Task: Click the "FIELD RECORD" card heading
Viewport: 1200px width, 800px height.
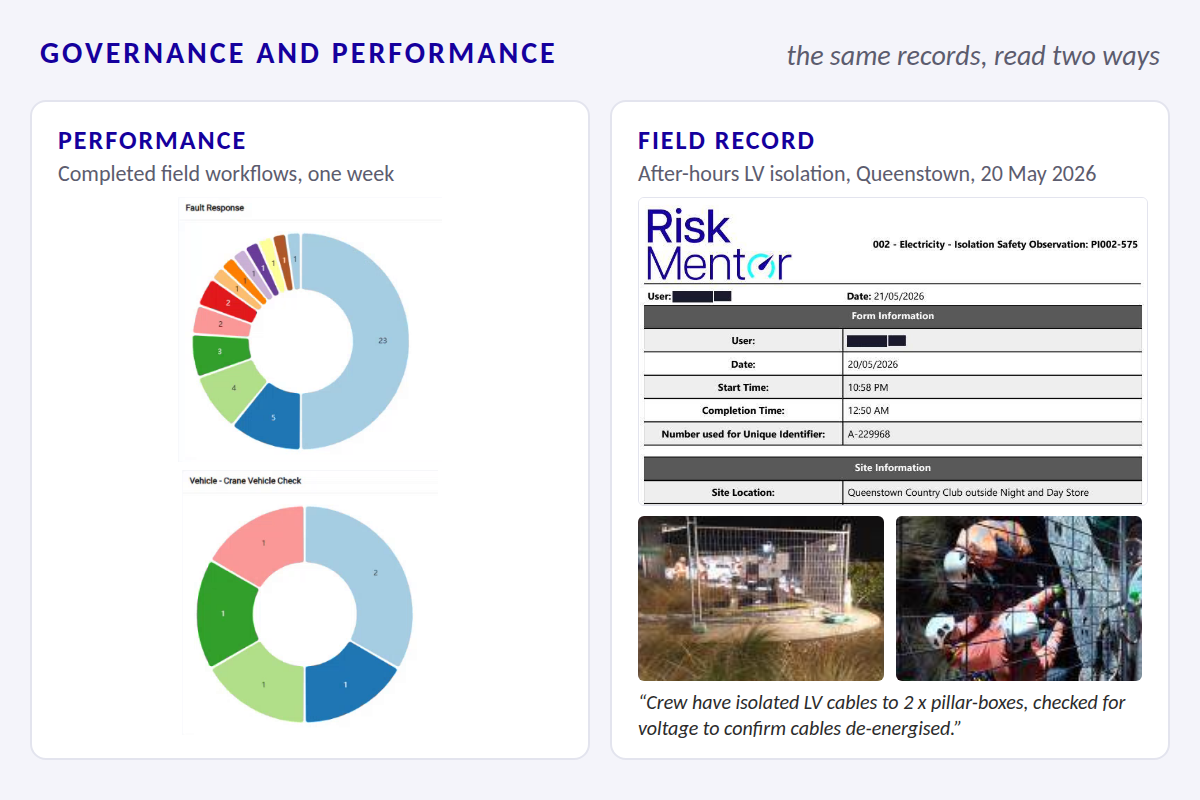Action: click(727, 141)
